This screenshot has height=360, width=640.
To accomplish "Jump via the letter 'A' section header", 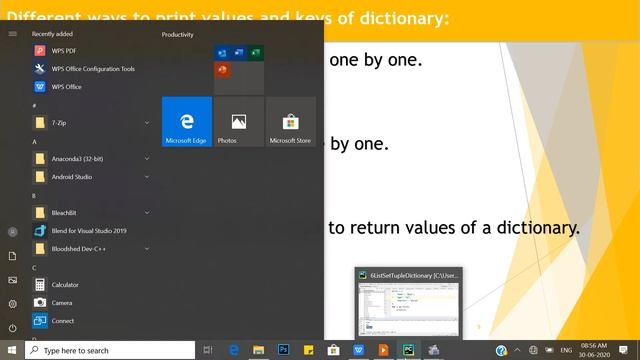I will coord(34,142).
